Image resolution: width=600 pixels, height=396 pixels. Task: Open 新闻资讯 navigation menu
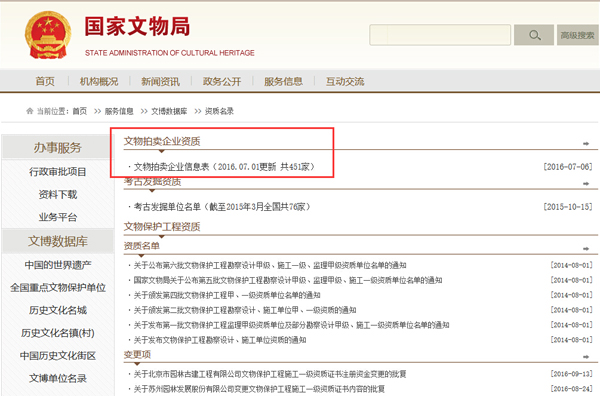(x=160, y=81)
